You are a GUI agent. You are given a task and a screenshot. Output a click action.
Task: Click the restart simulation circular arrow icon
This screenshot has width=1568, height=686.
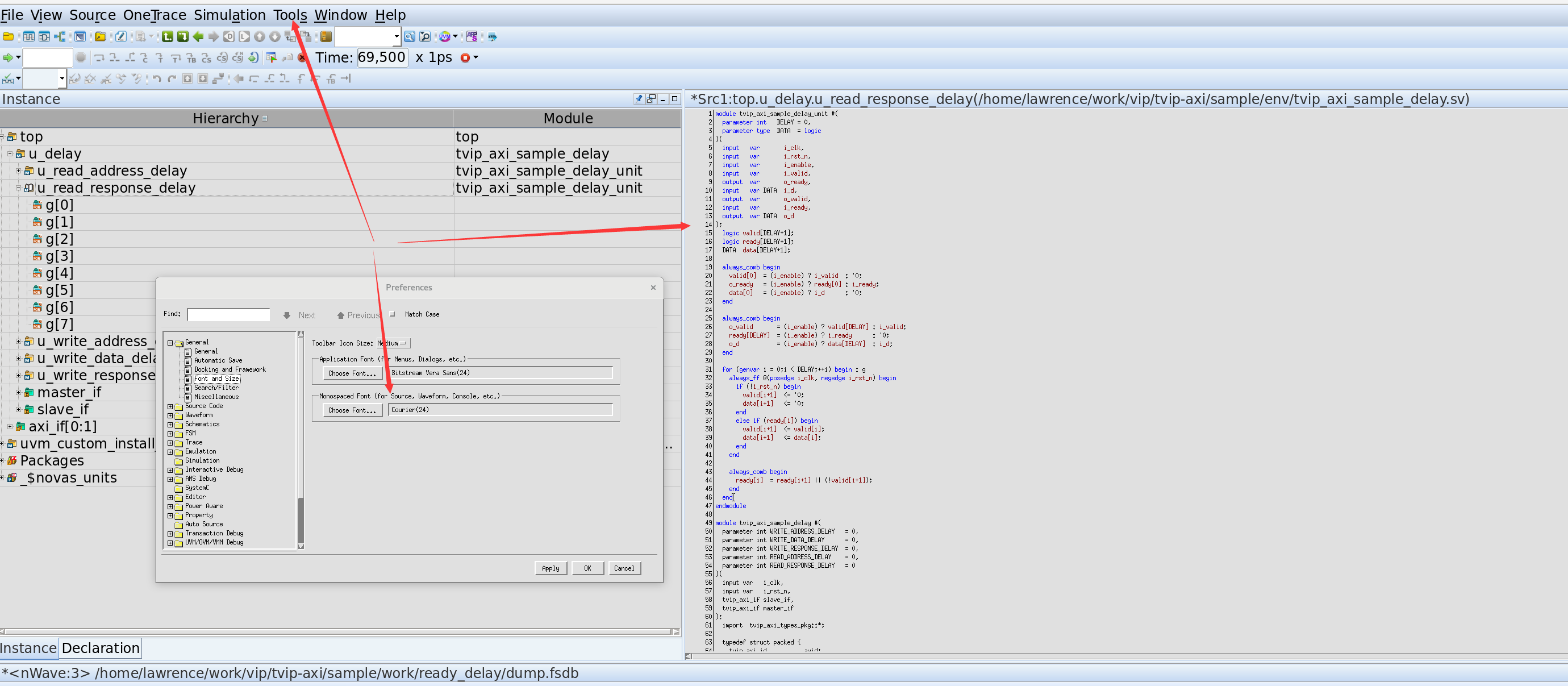(x=253, y=58)
